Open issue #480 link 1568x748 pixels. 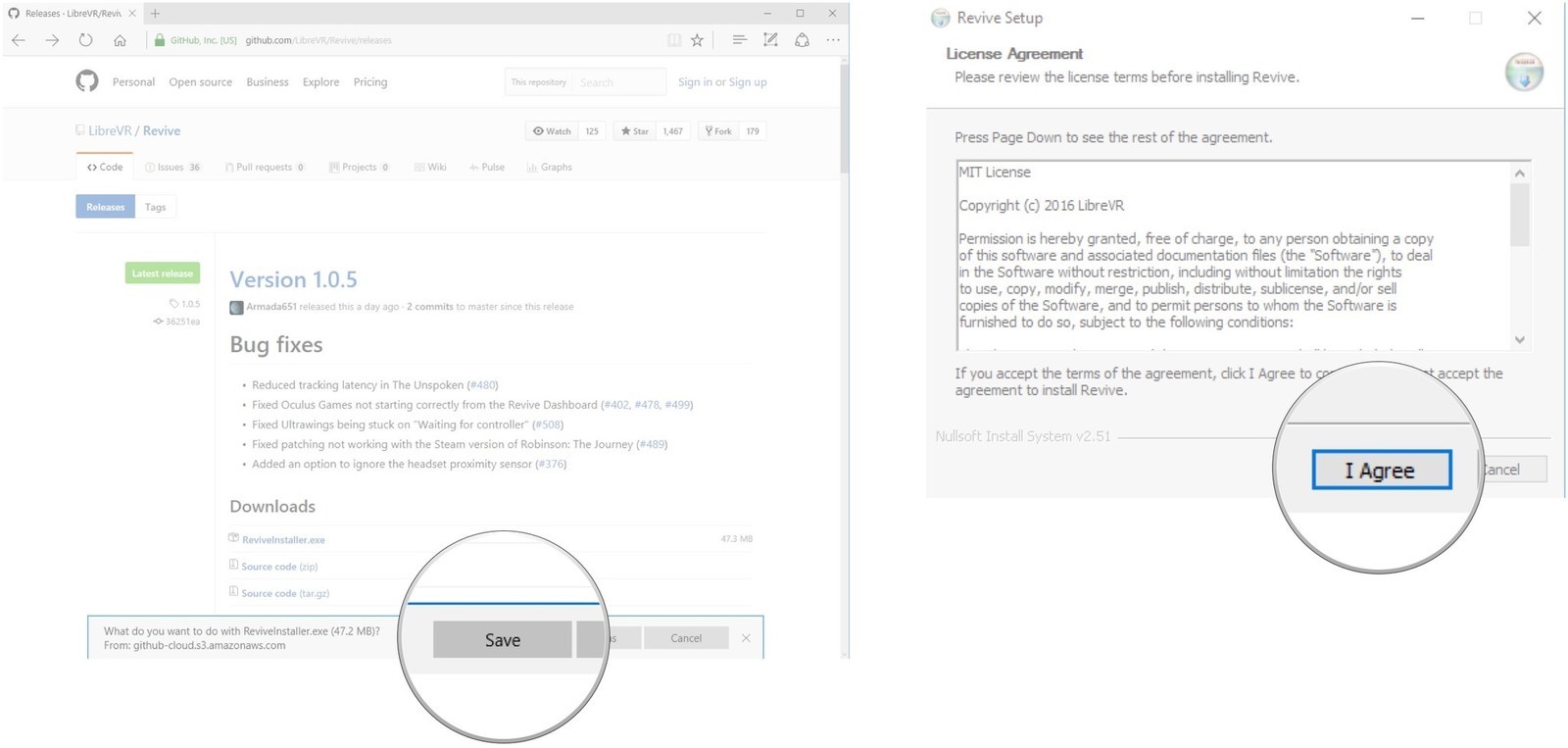click(482, 385)
